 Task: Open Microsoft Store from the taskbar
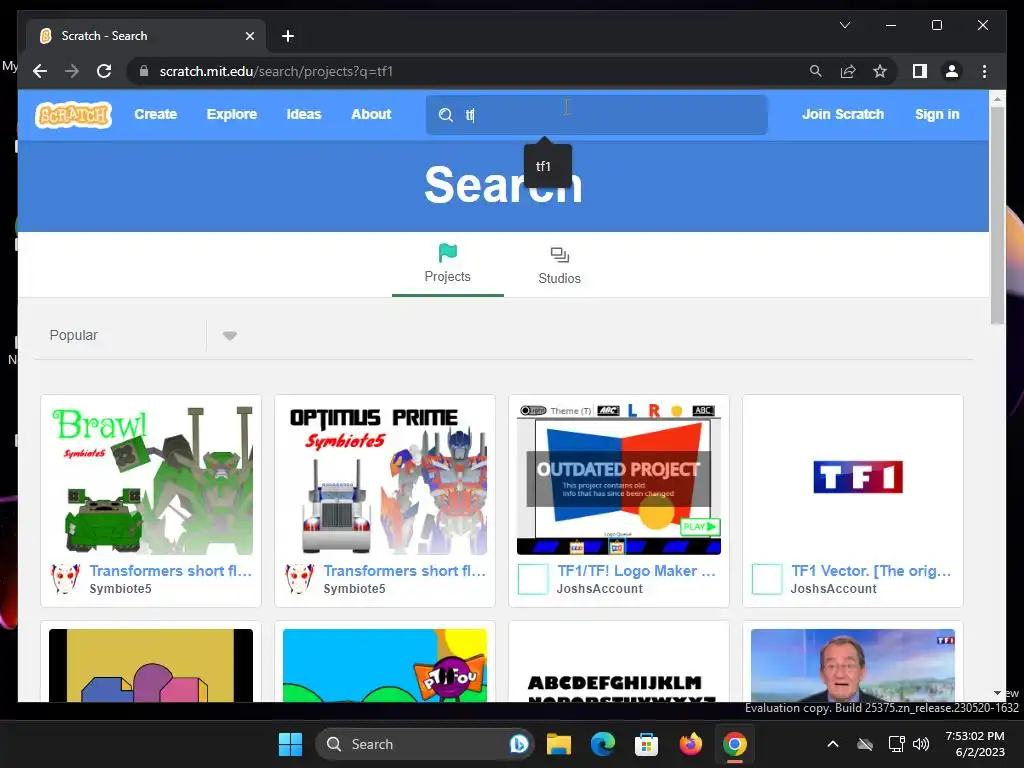tap(646, 744)
